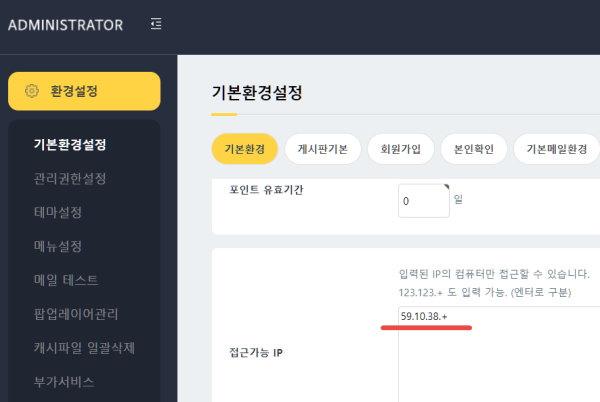Open the 메일 테스트 page
600x402 pixels.
pos(66,280)
